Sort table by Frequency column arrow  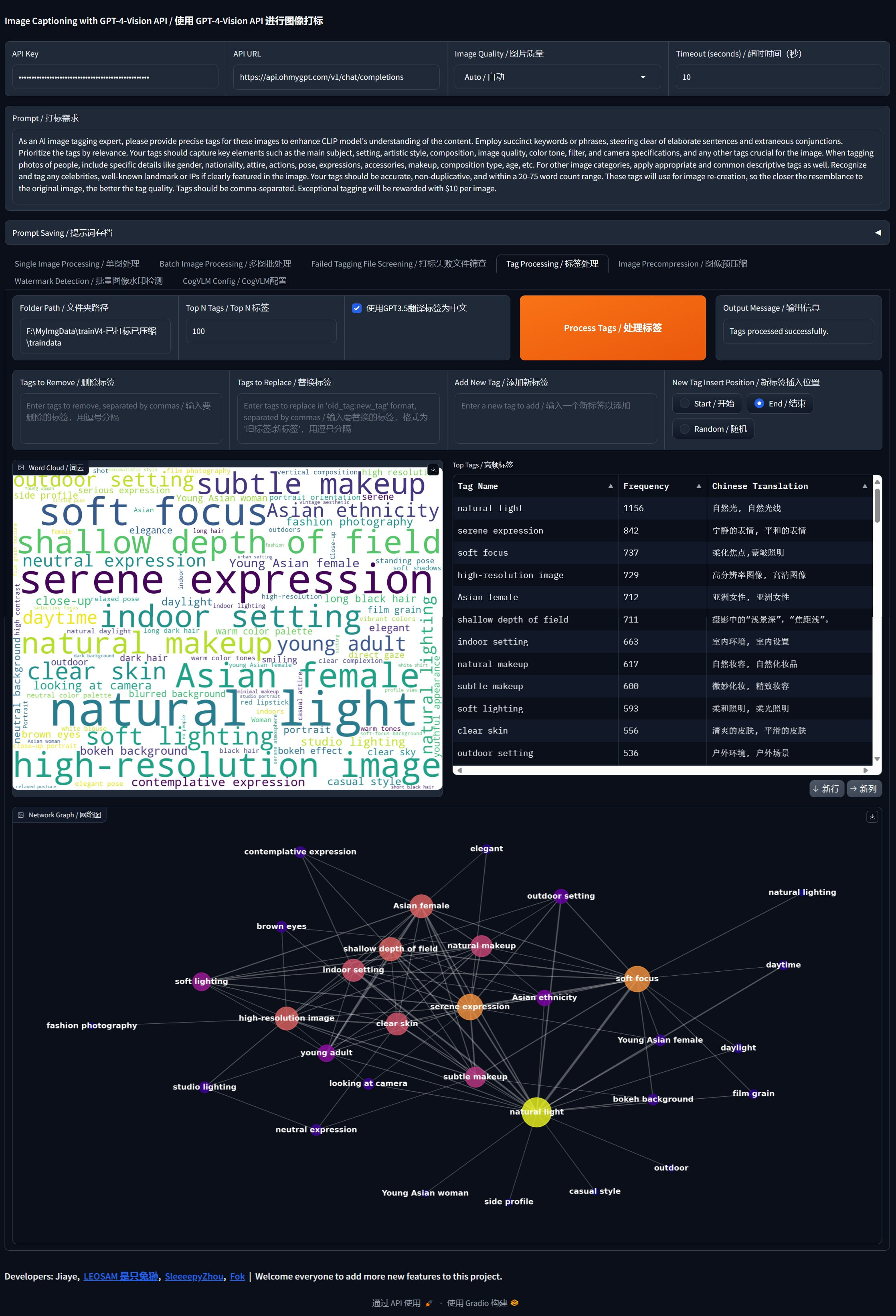(699, 486)
